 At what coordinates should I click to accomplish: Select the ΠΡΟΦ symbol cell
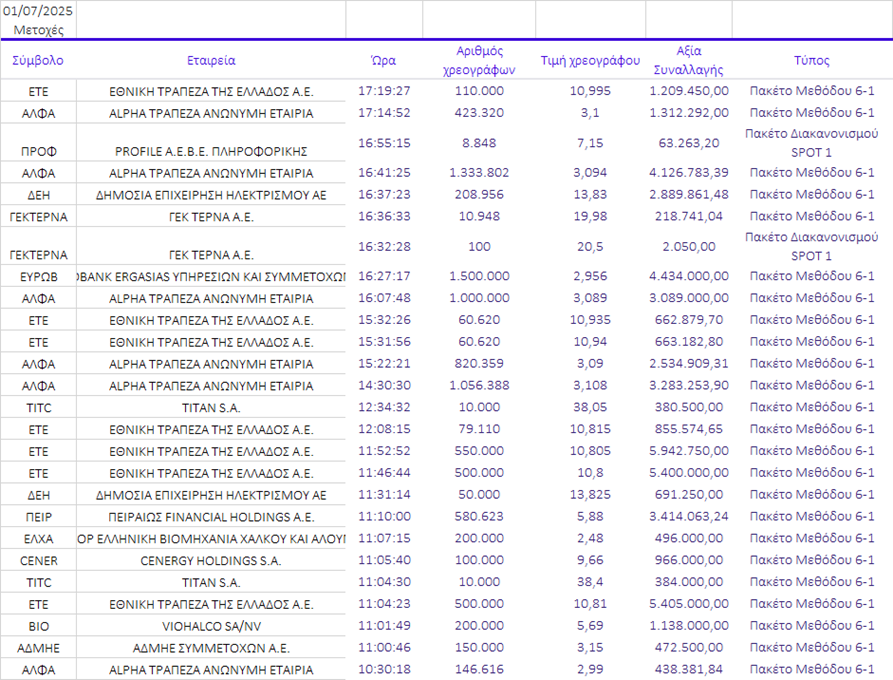click(38, 151)
